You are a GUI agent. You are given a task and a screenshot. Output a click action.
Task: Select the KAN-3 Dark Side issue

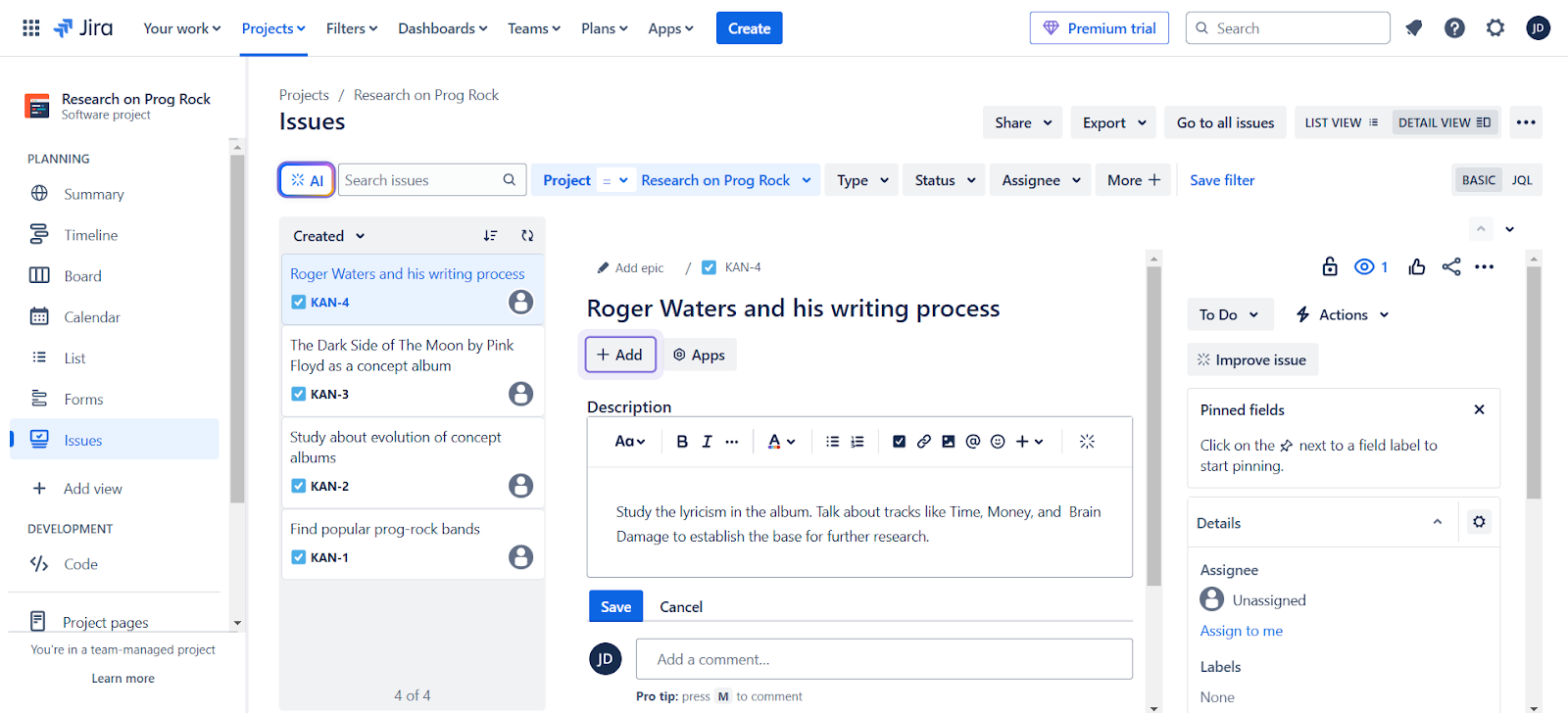pyautogui.click(x=413, y=370)
